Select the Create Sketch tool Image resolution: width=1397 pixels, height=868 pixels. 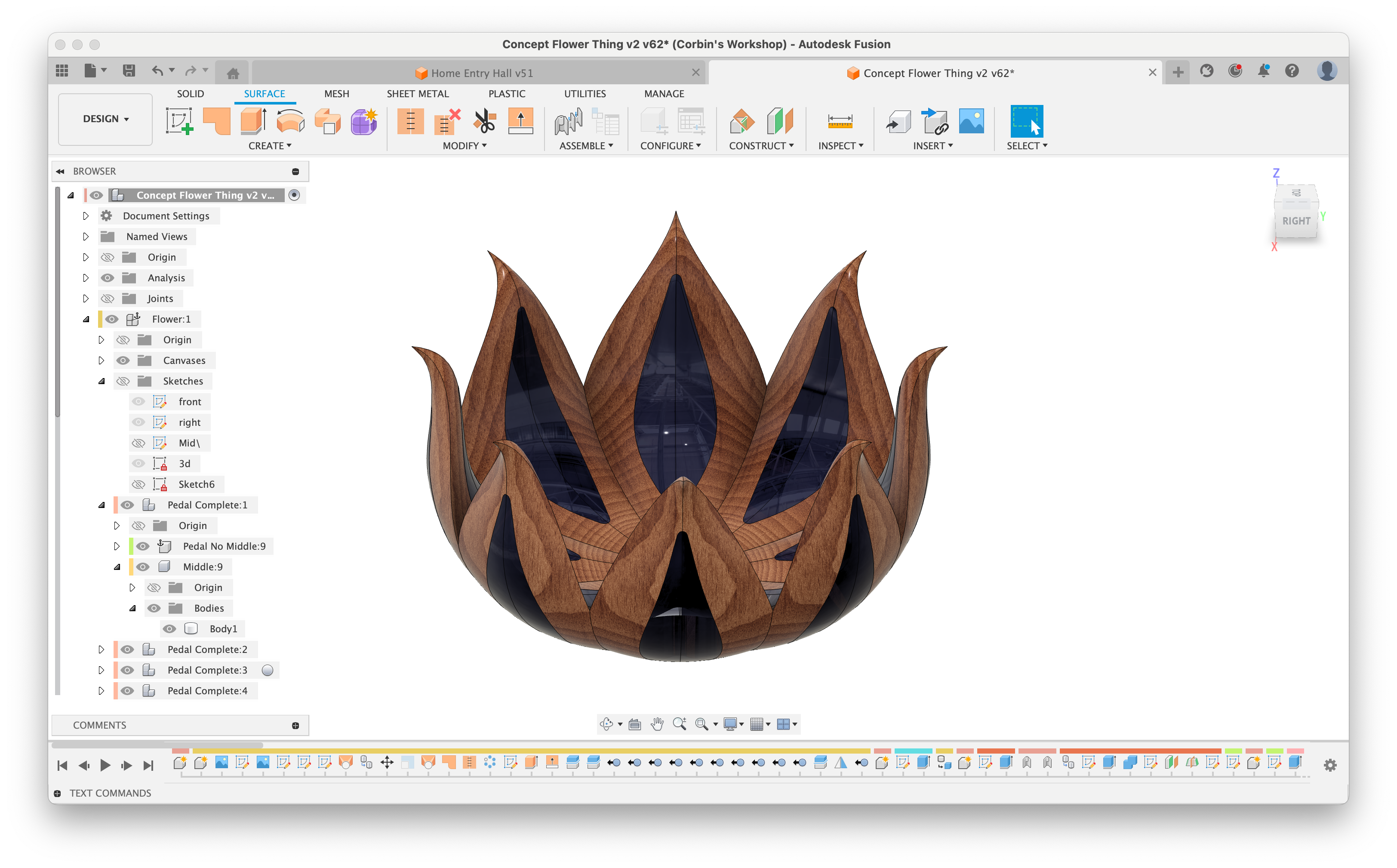[179, 121]
